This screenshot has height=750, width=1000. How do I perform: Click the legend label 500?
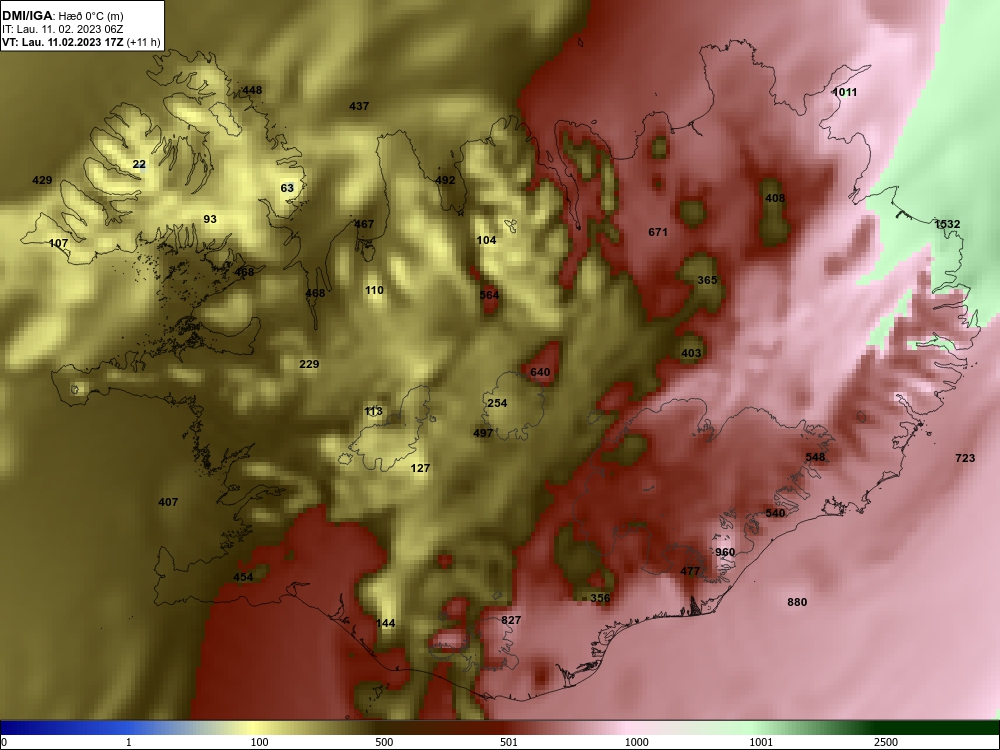(x=384, y=742)
